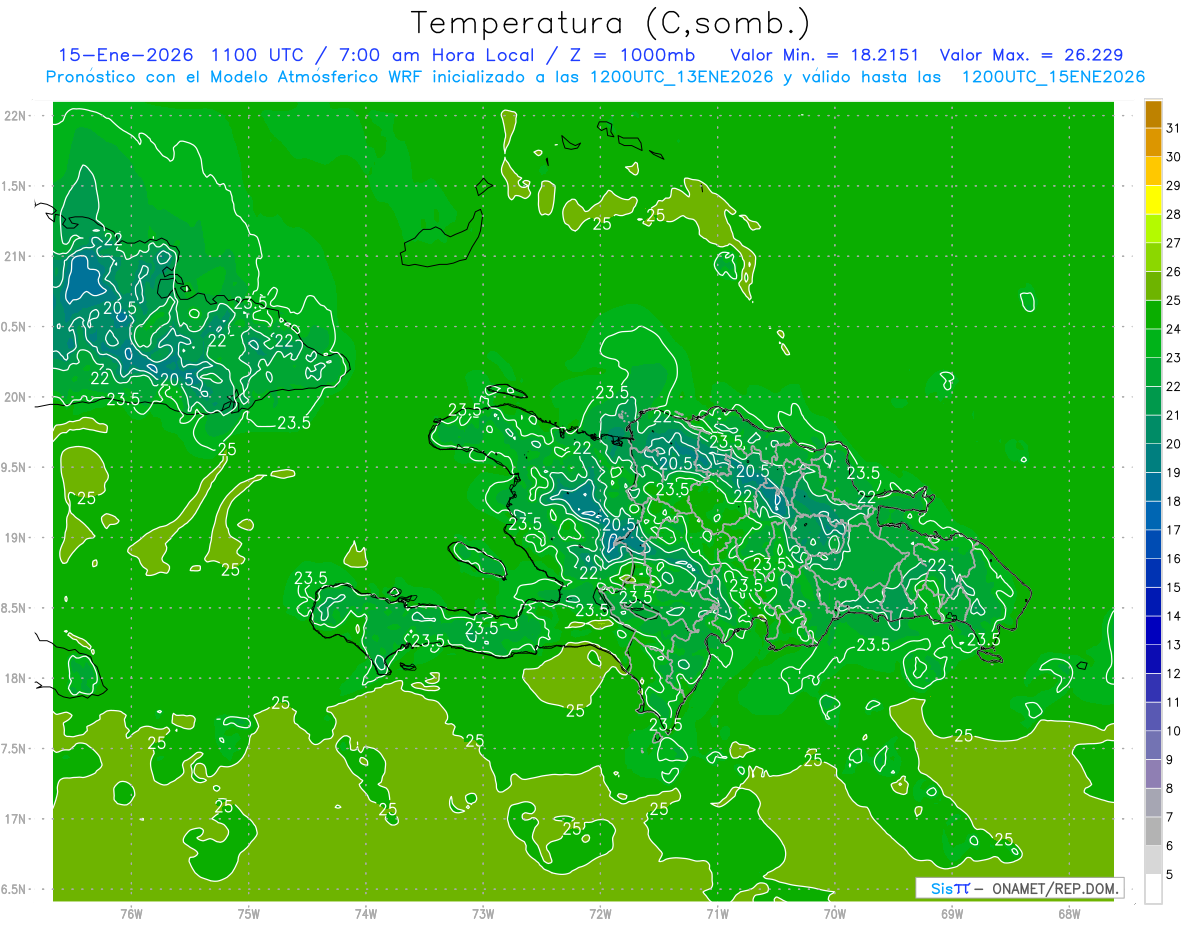This screenshot has width=1200, height=927.
Task: Click the title 'Temperatura (C,somb.)'
Action: tap(610, 24)
